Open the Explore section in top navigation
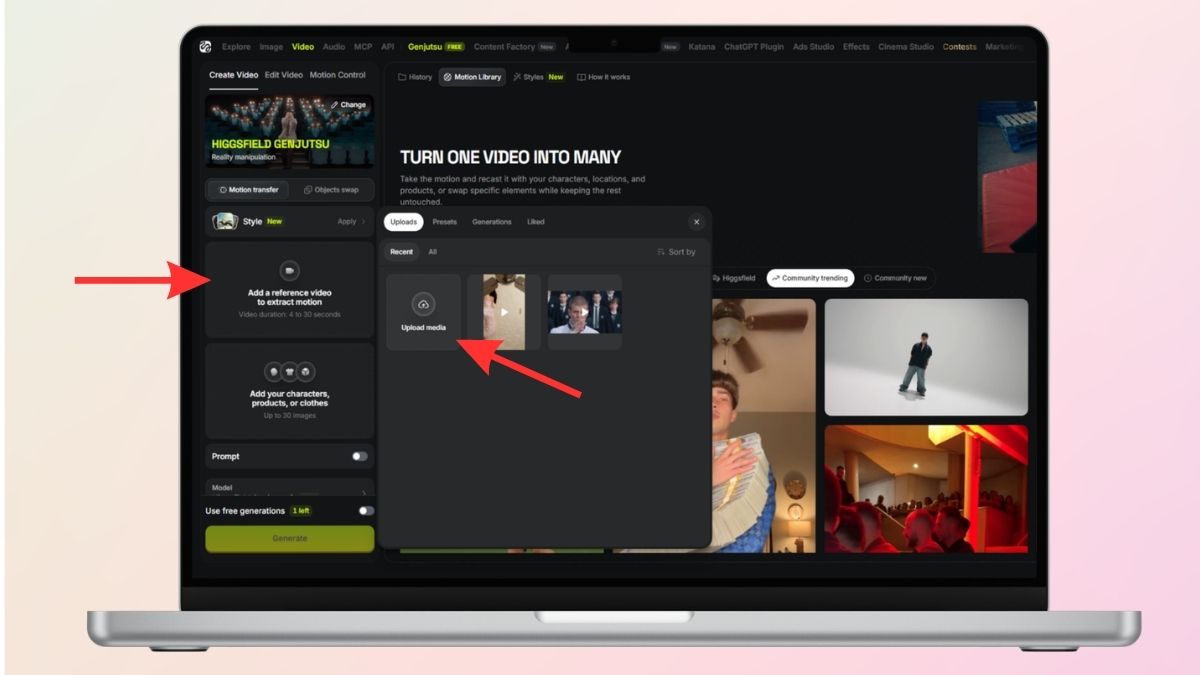Image resolution: width=1200 pixels, height=675 pixels. coord(236,47)
